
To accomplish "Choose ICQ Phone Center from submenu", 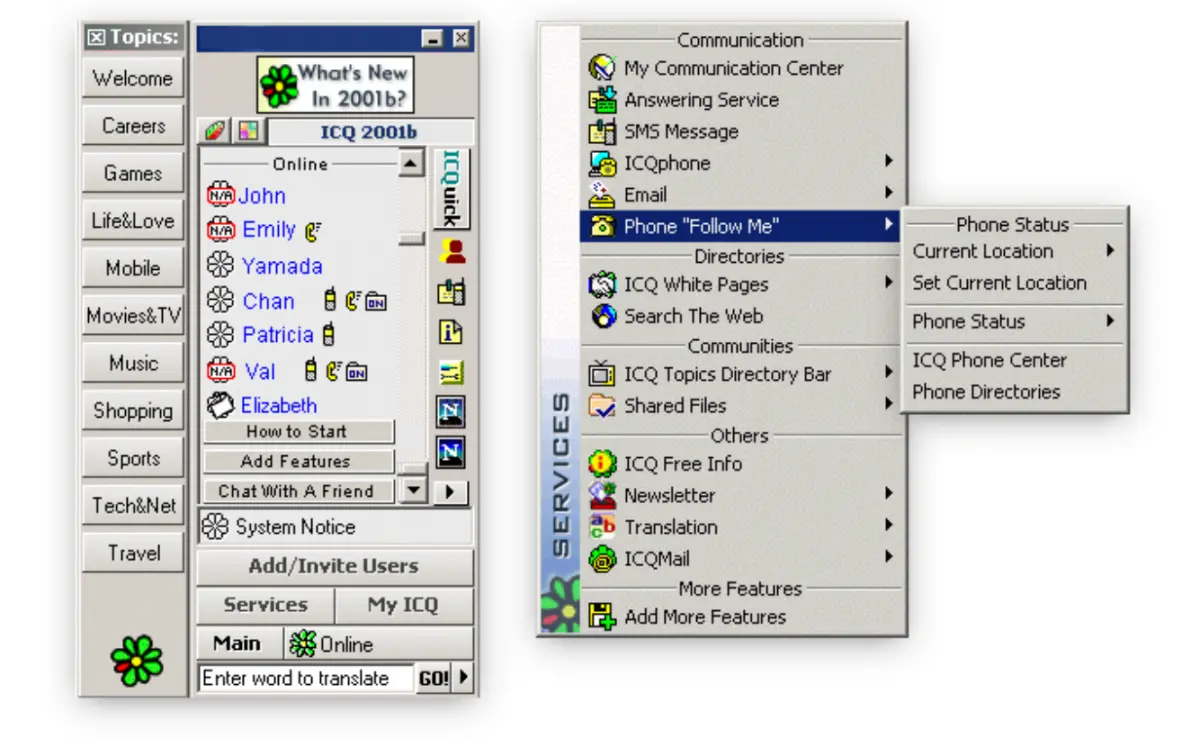I will (989, 360).
